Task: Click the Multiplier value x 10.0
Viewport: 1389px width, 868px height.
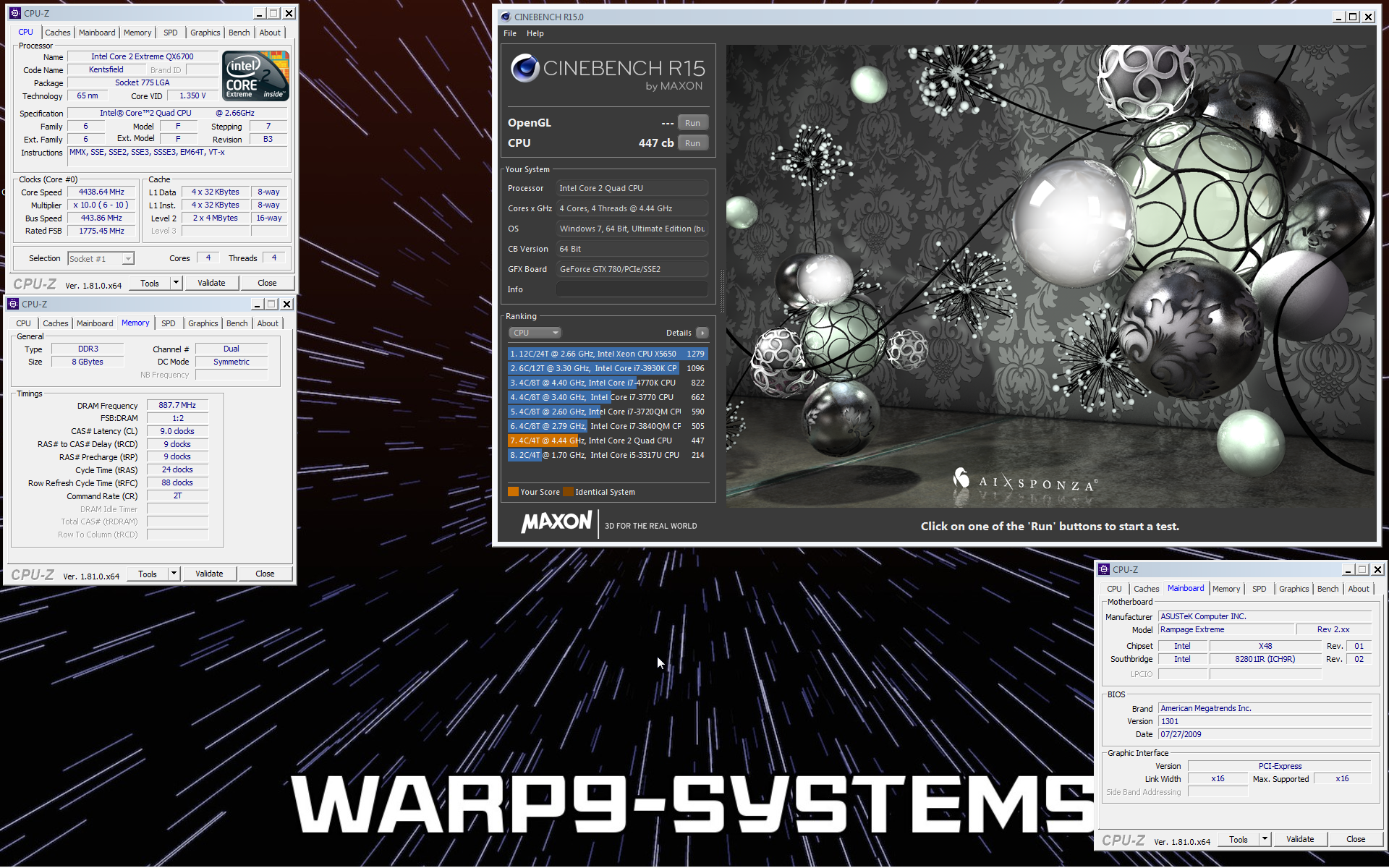Action: point(101,205)
